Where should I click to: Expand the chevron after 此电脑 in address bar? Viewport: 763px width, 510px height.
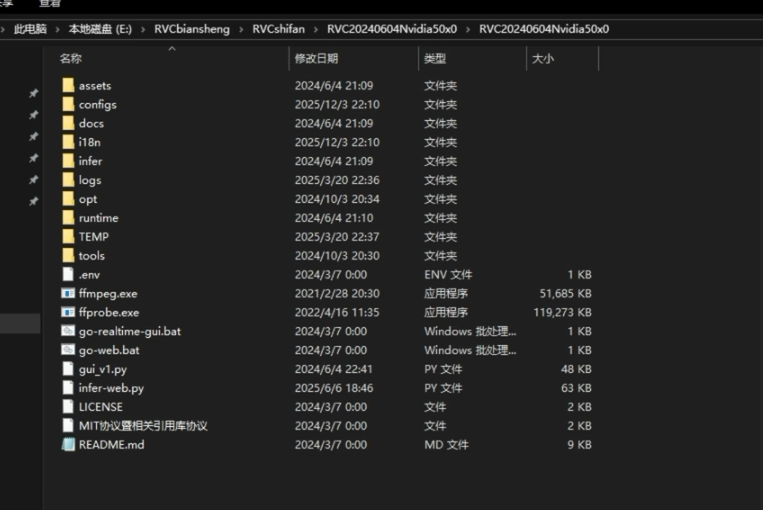(57, 29)
